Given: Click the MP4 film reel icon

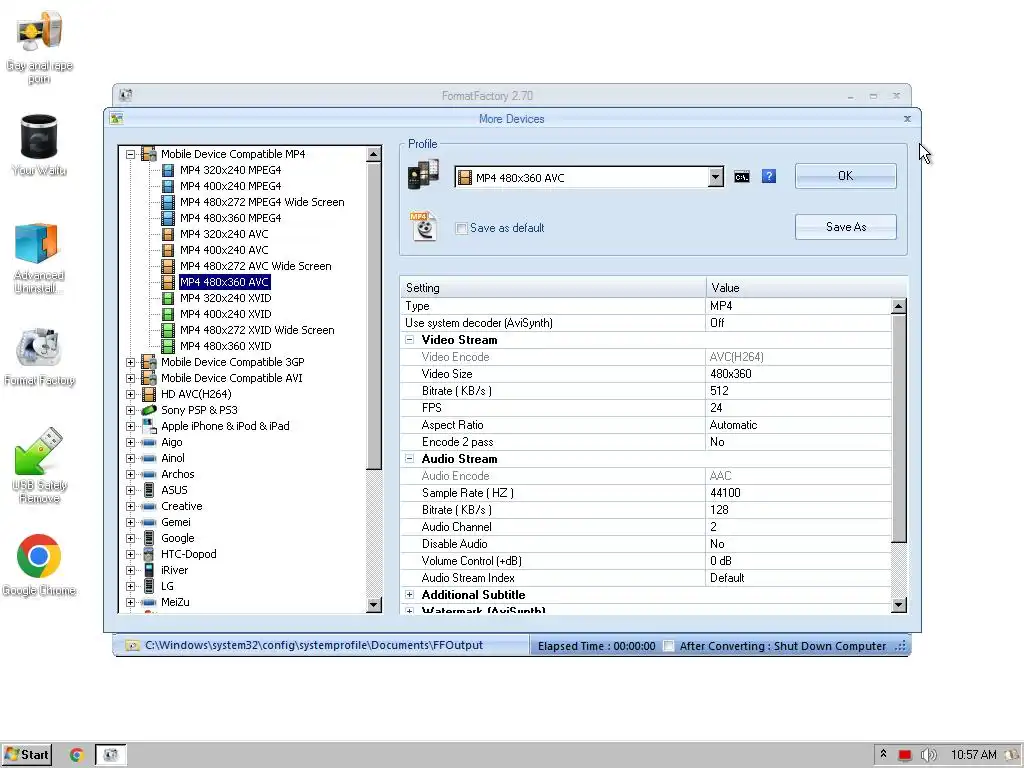Looking at the screenshot, I should pos(423,227).
